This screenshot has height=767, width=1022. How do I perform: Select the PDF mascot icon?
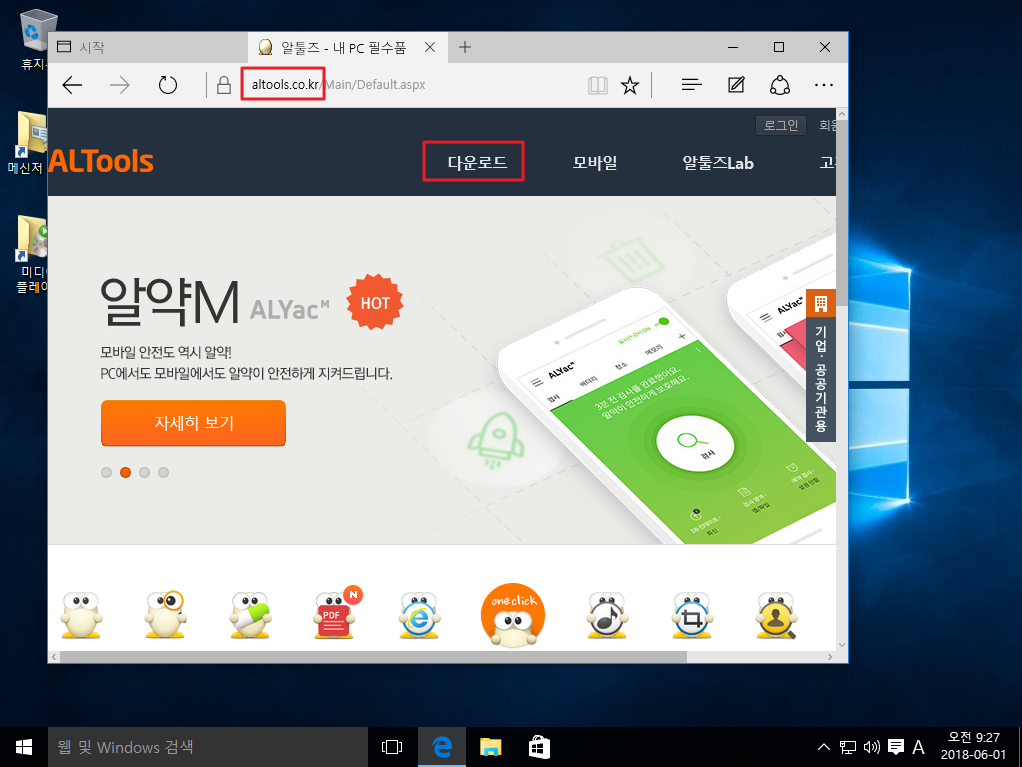(335, 614)
